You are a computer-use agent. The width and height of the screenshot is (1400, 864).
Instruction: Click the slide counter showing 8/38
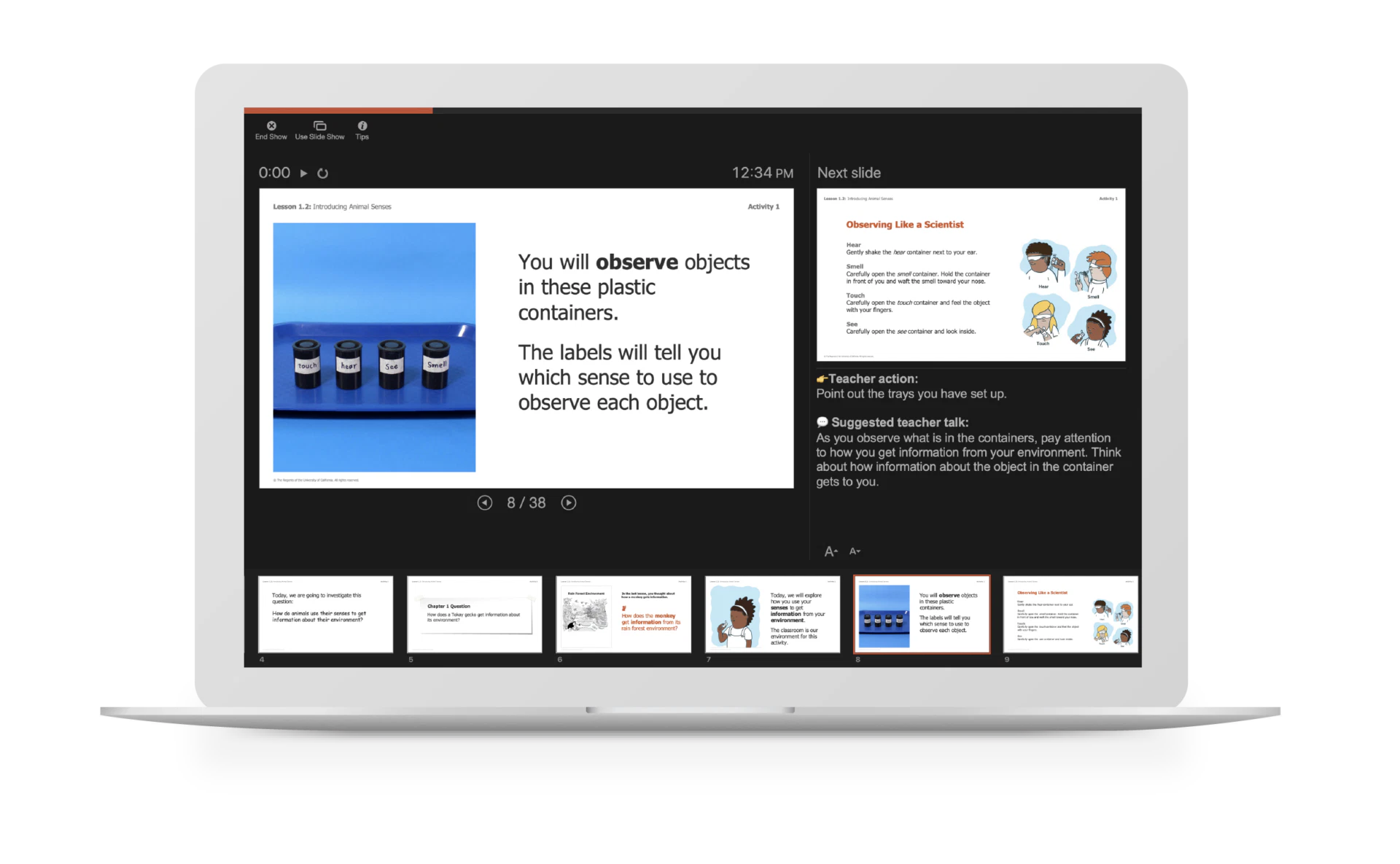tap(526, 502)
